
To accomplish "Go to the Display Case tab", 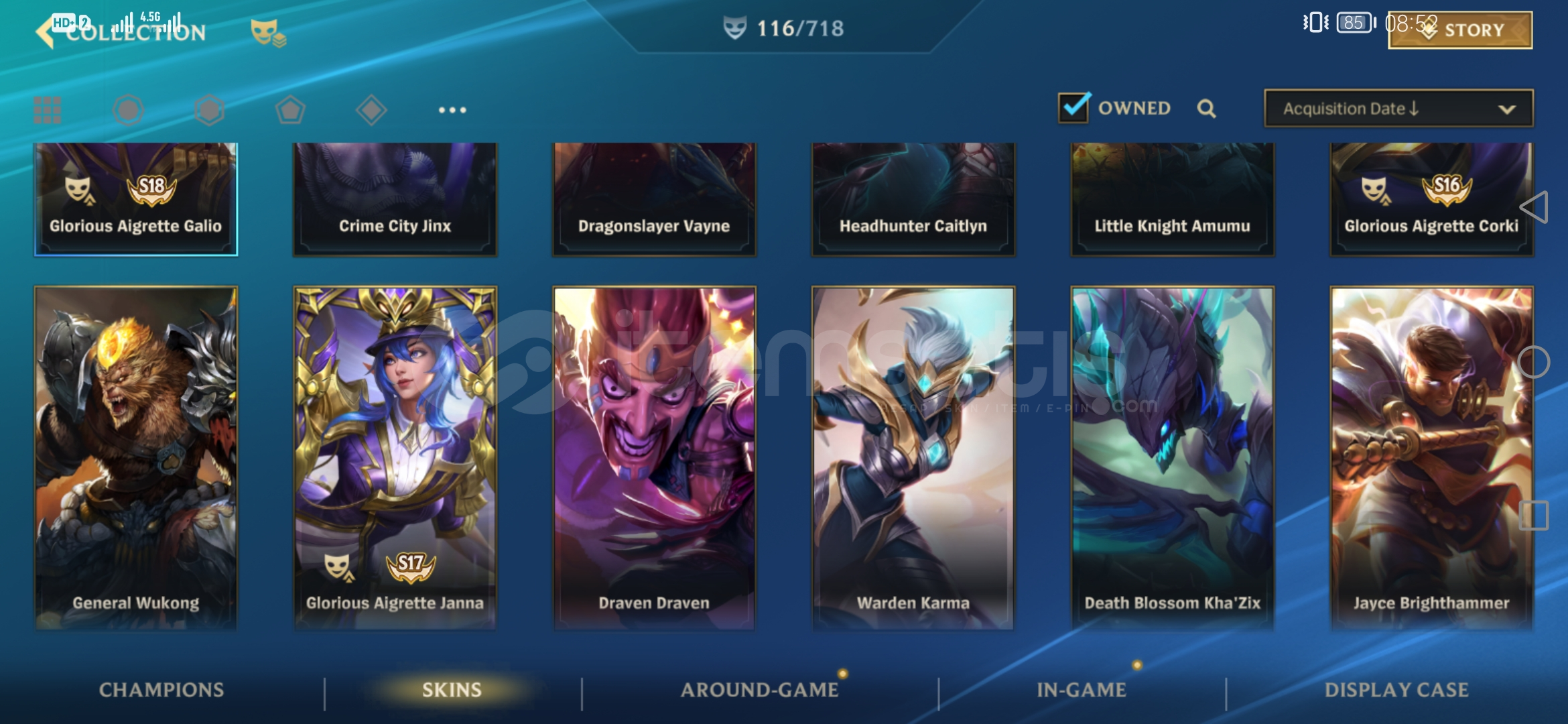I will [1396, 690].
